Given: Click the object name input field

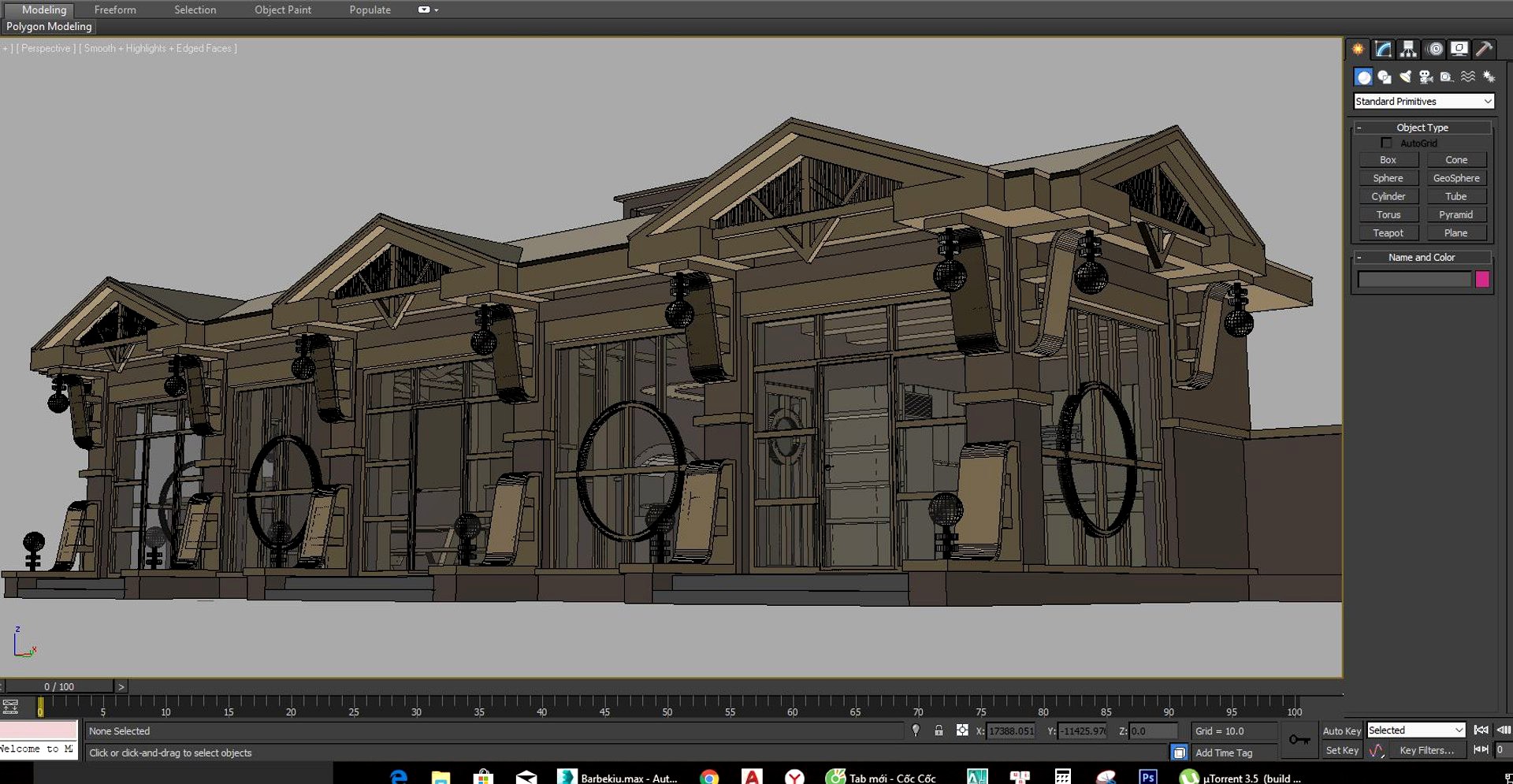Looking at the screenshot, I should click(1414, 279).
